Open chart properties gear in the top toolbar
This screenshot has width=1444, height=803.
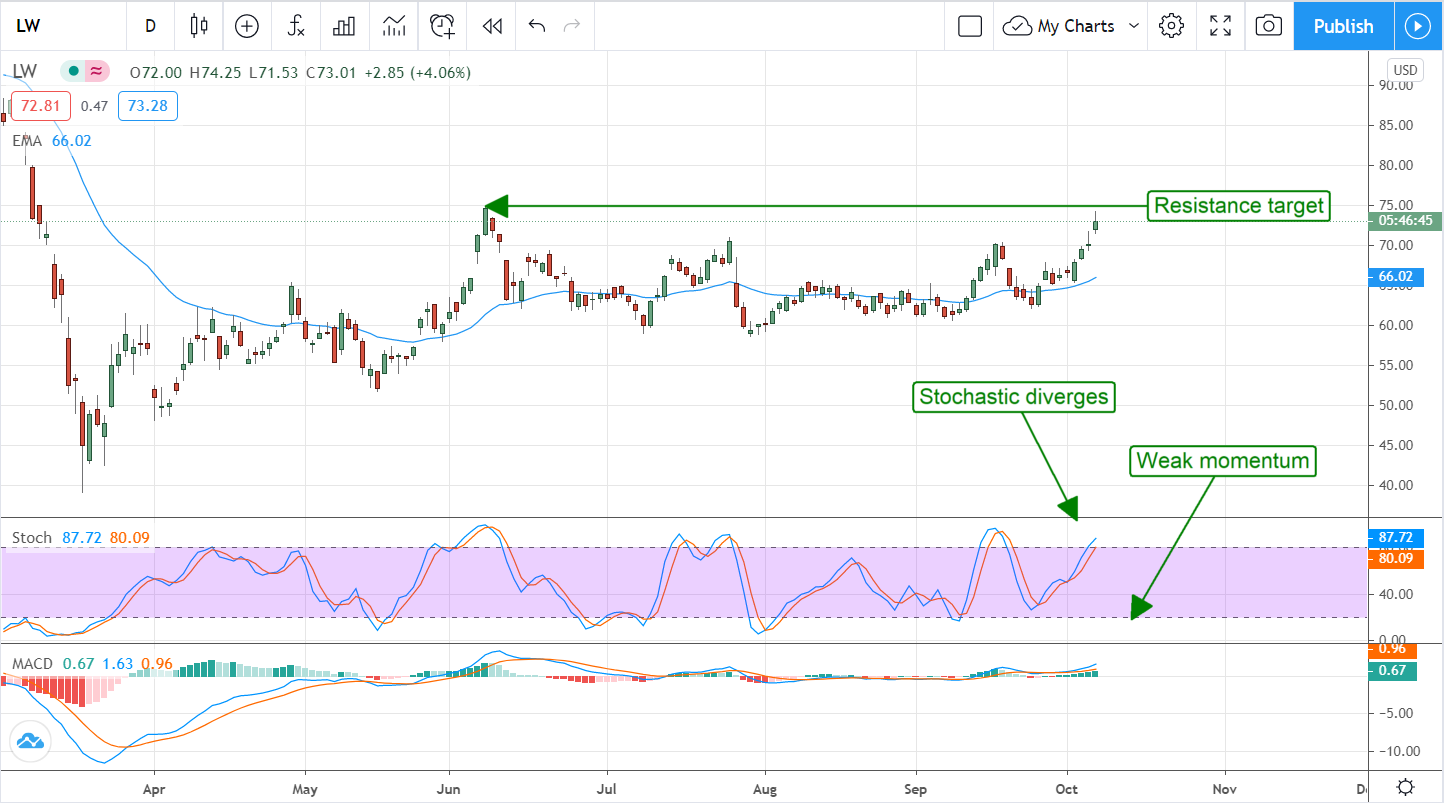(x=1171, y=26)
